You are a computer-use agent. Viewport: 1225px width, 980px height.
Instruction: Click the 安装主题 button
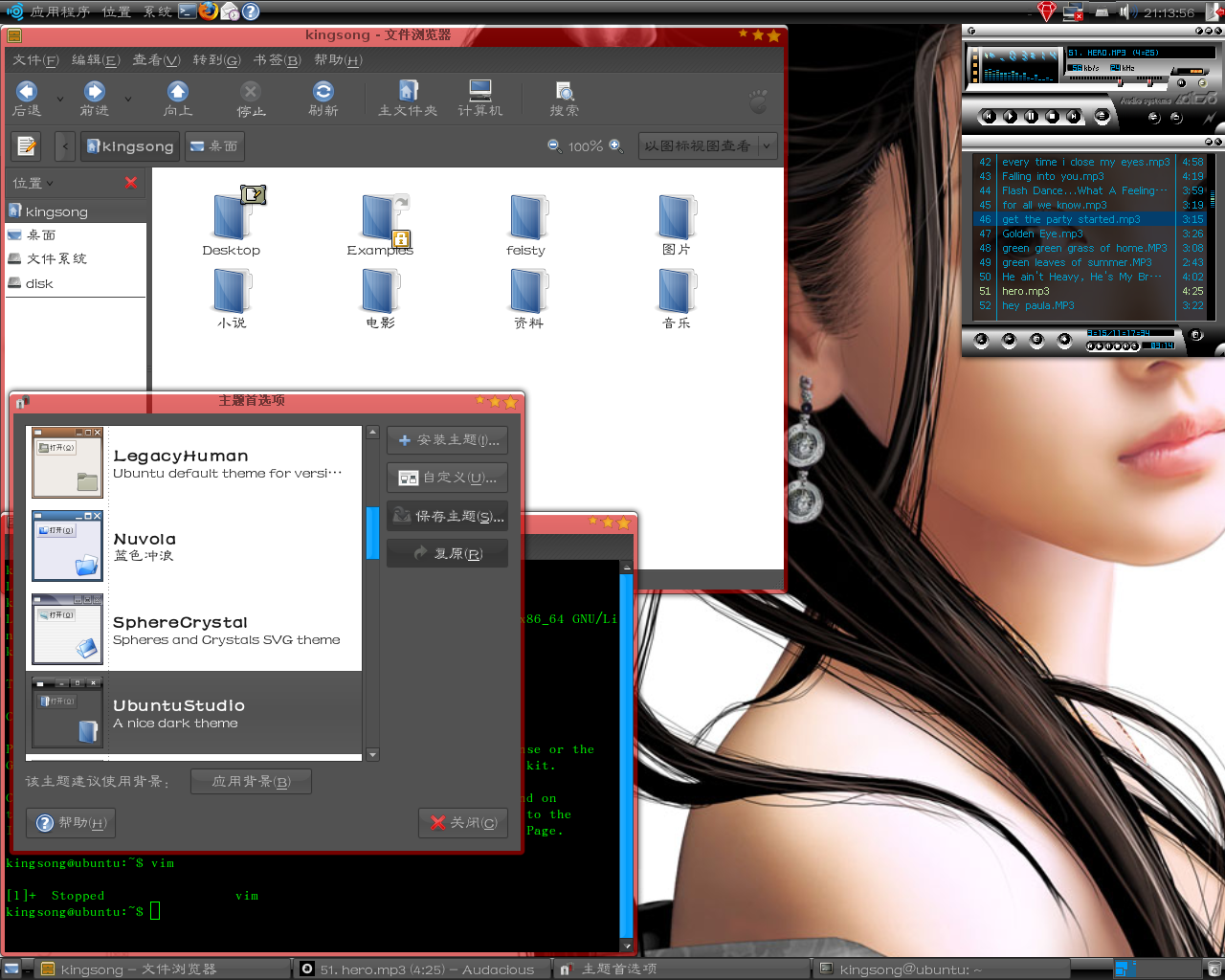[447, 440]
